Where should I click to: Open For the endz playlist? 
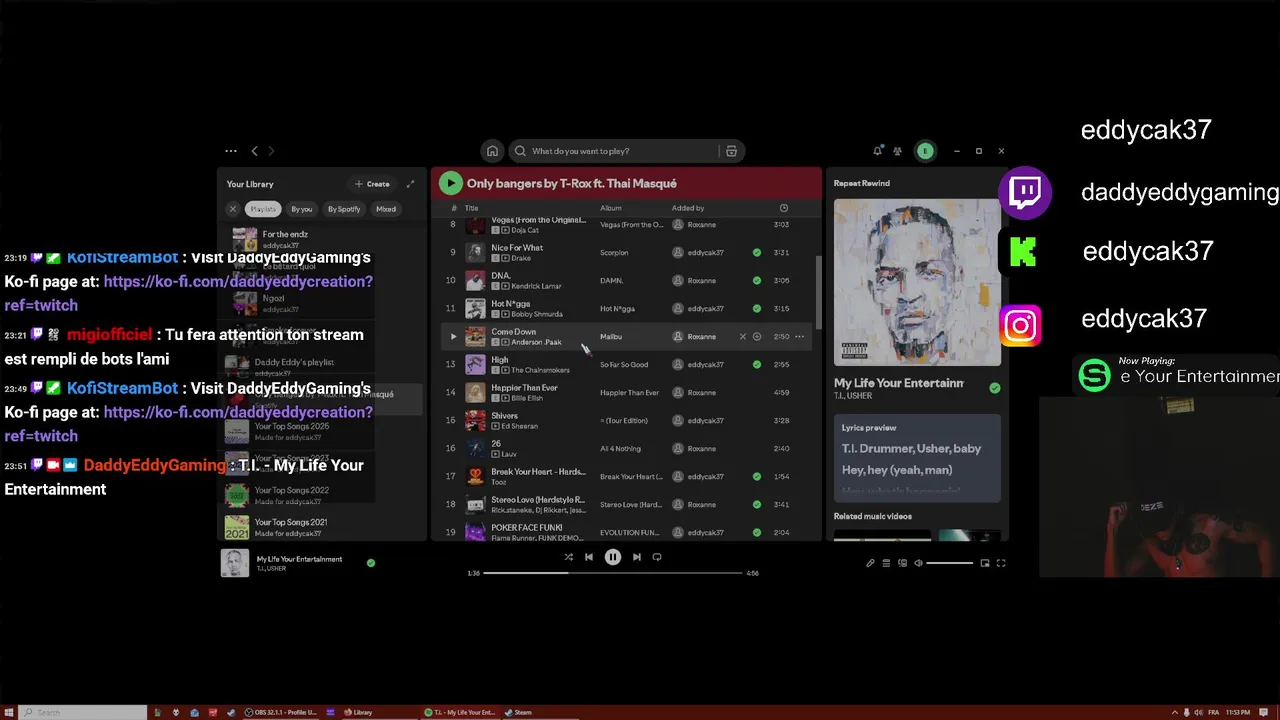320,239
